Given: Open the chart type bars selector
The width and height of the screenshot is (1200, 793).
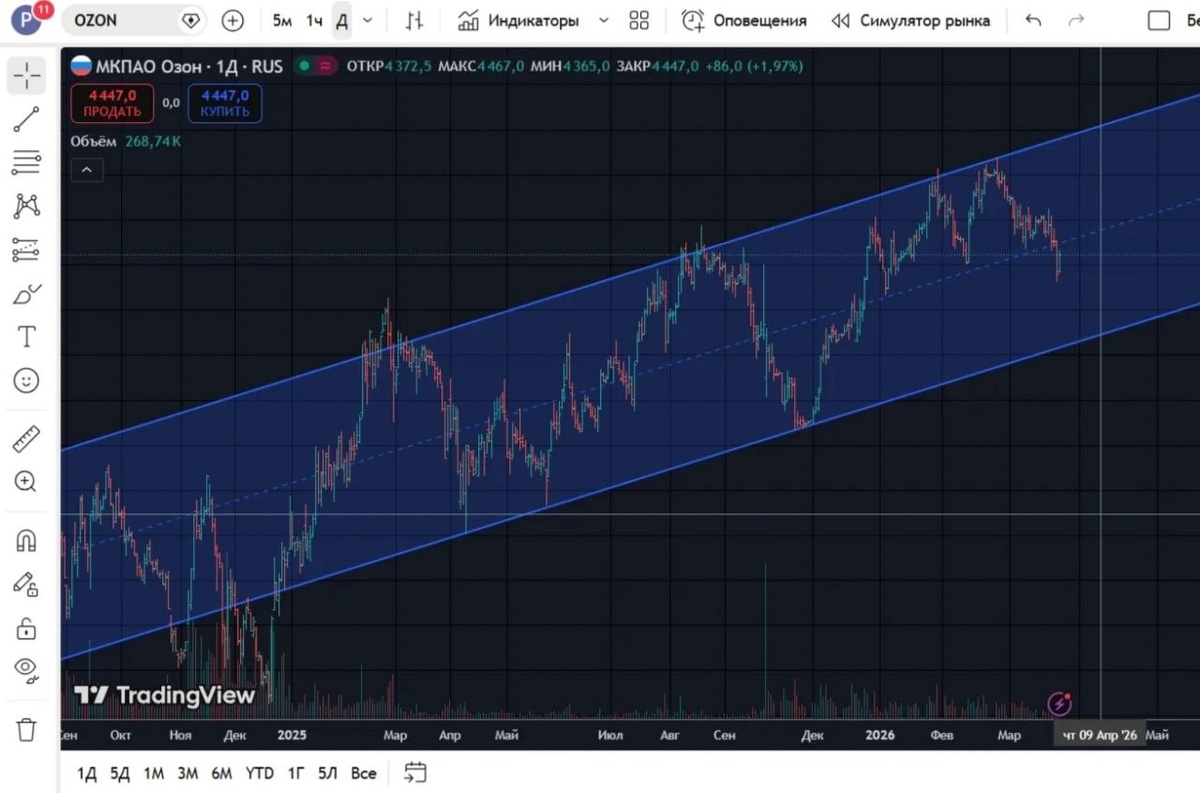Looking at the screenshot, I should pos(414,20).
